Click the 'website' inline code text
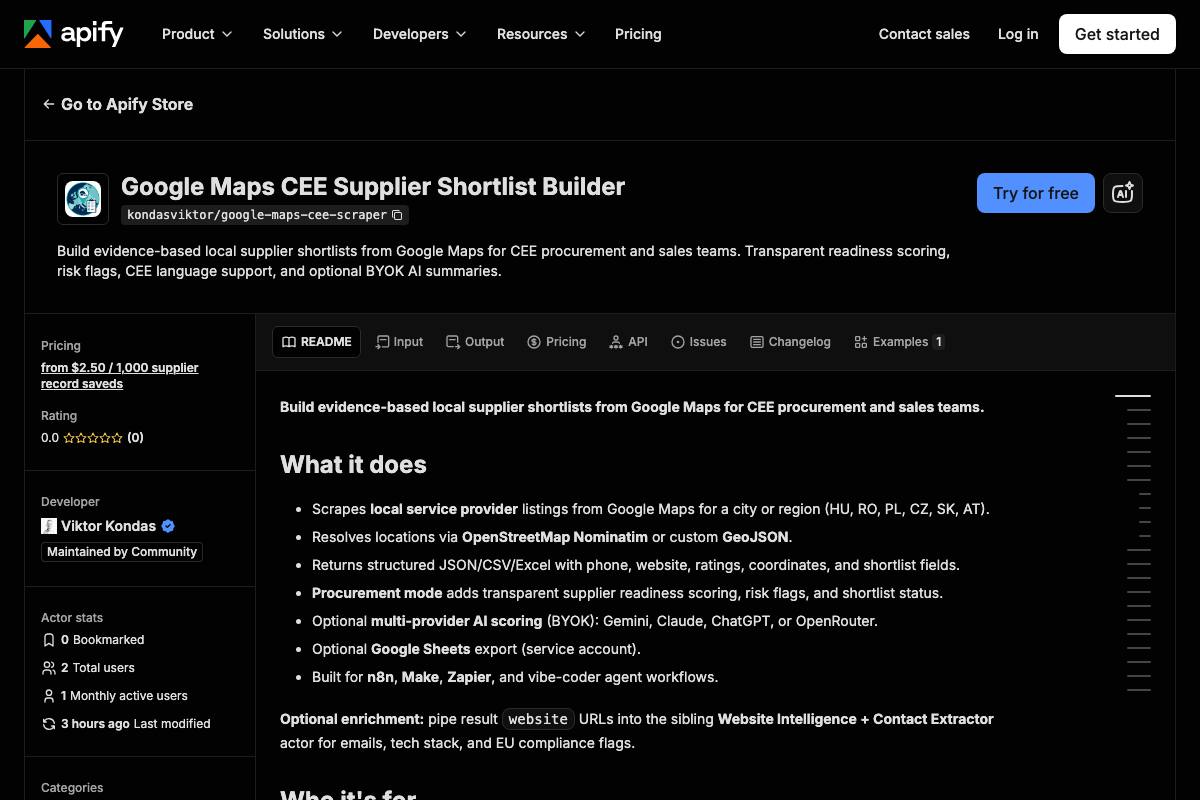 point(538,719)
